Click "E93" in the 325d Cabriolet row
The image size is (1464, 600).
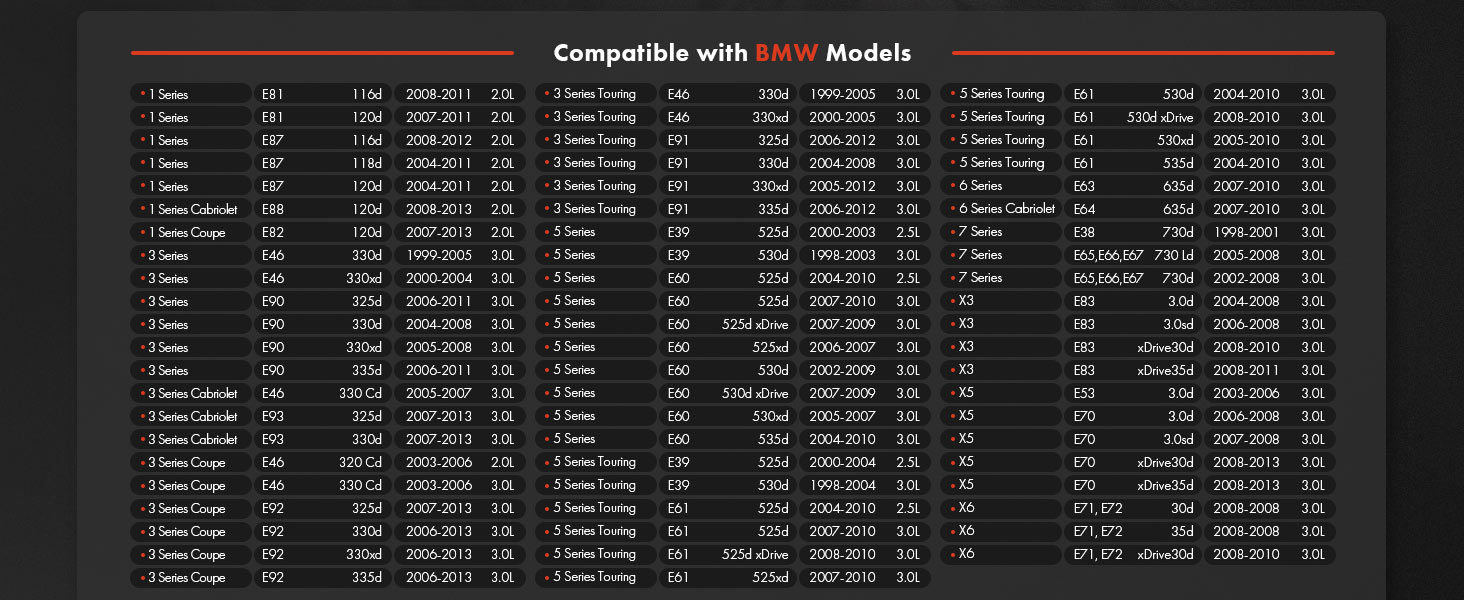coord(273,416)
